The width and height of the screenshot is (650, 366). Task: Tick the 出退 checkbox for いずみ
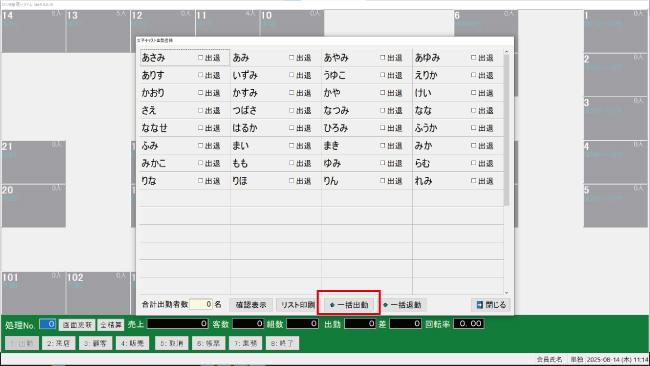coord(291,75)
